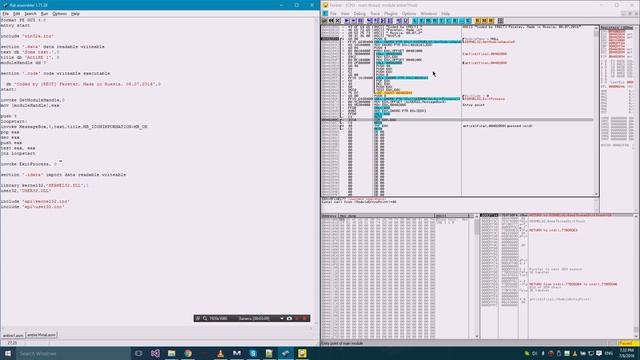640x360 pixels.
Task: Switch to the antire1.asm editor tab
Action: [13, 335]
